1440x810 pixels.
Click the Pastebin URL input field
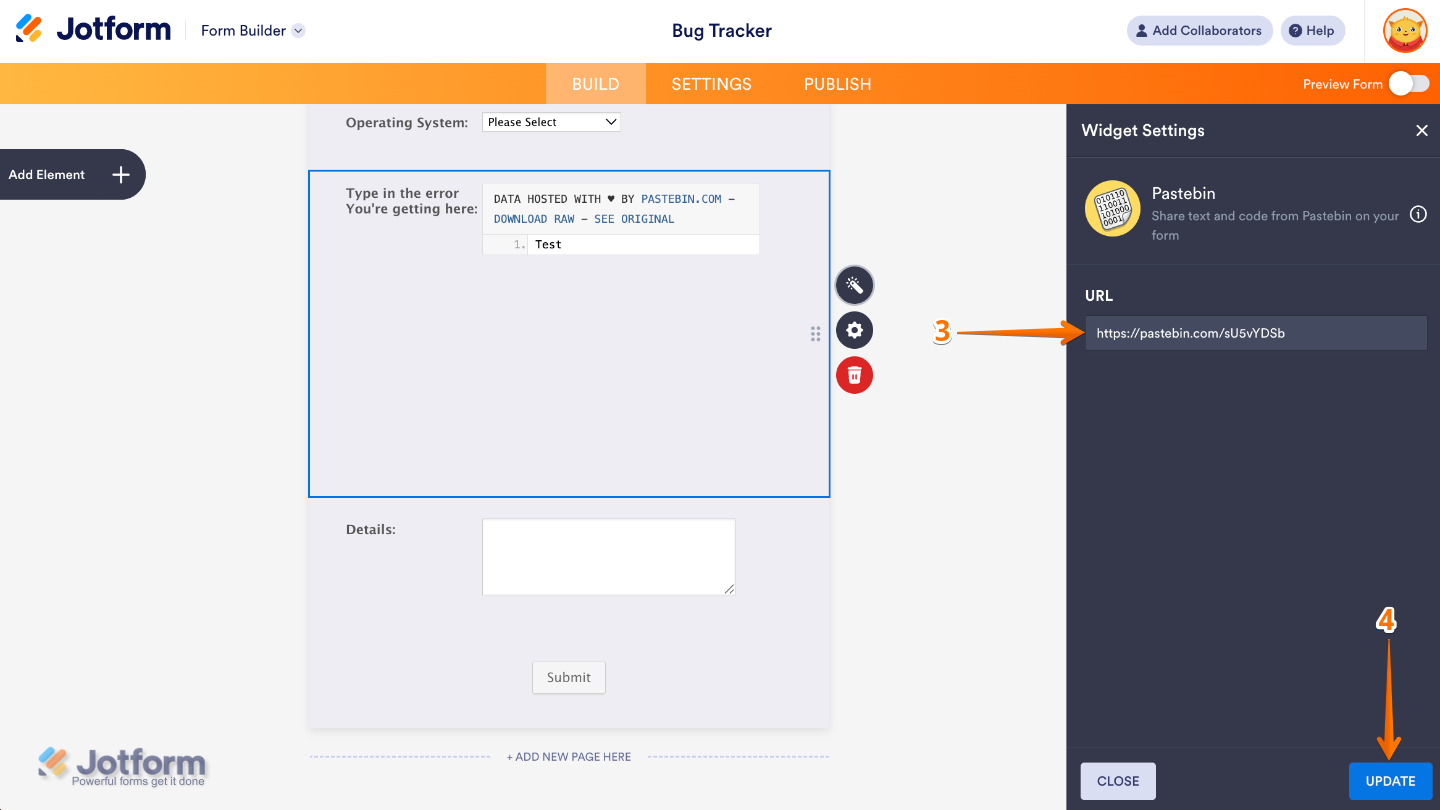pos(1255,333)
